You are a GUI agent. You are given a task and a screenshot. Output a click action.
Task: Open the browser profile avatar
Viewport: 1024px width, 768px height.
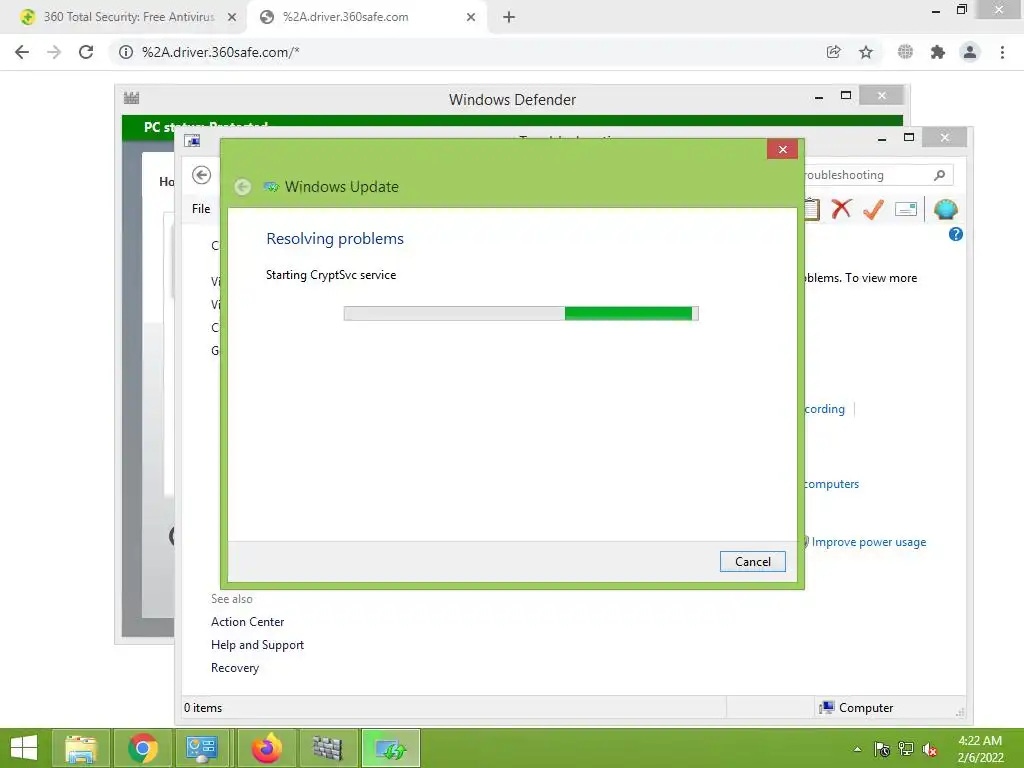tap(970, 52)
